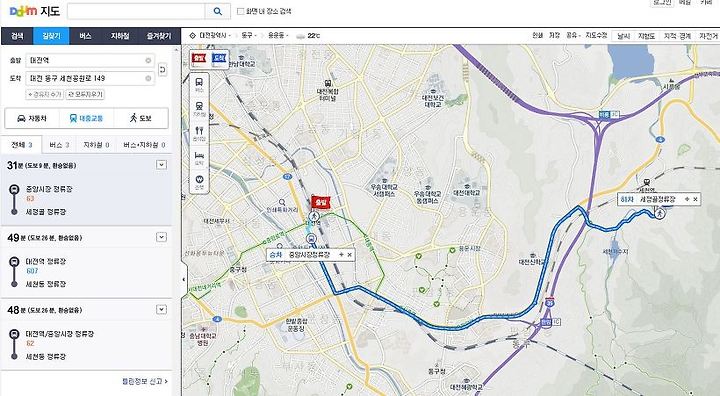Image resolution: width=720 pixels, height=396 pixels.
Task: Open the 대전광역시 region dropdown
Action: coord(215,35)
